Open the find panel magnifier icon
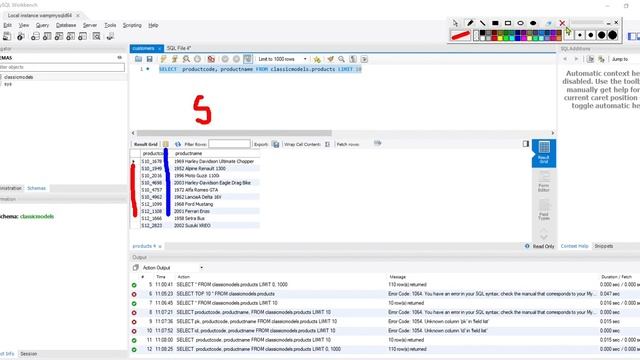Viewport: 640px width, 360px height. click(341, 59)
